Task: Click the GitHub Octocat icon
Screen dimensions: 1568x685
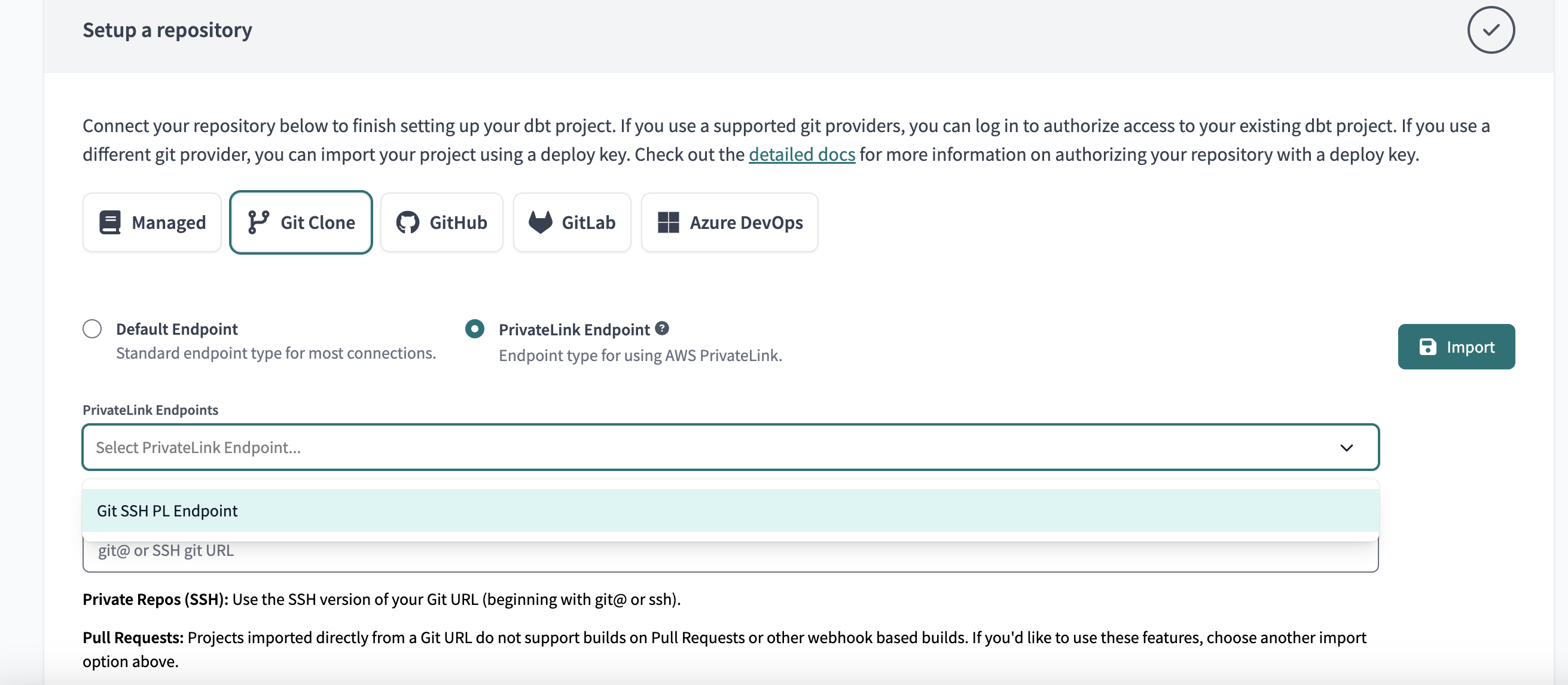Action: tap(408, 222)
